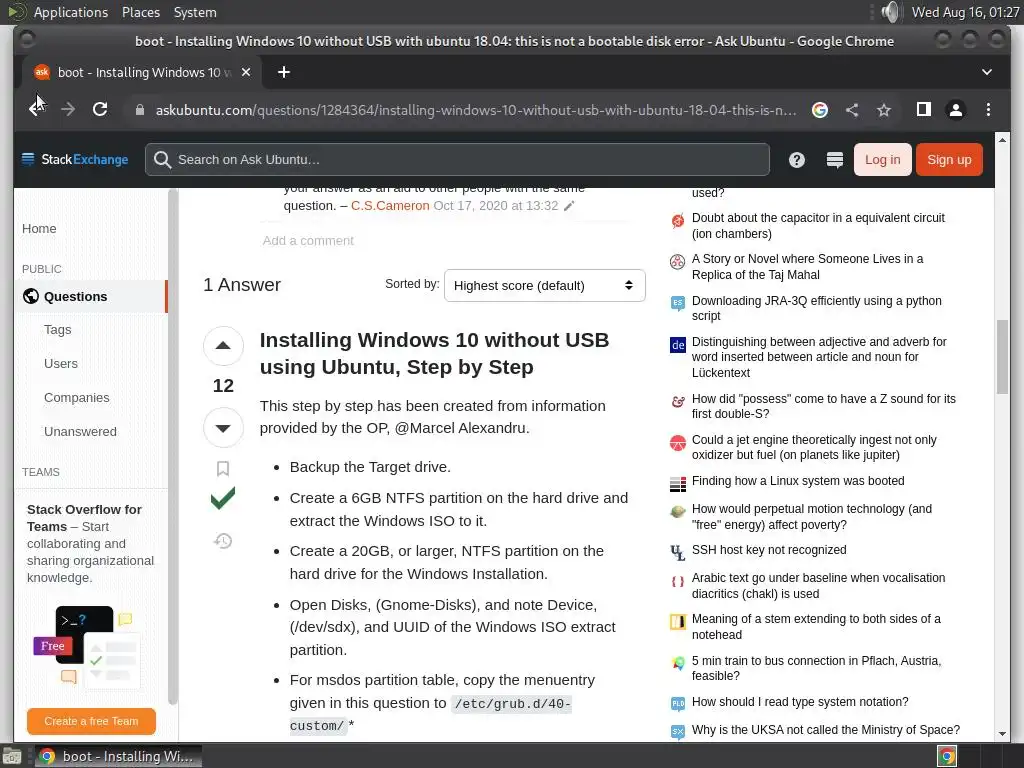Open 'Finding how a Linux system was booted'
The width and height of the screenshot is (1024, 768).
click(x=797, y=481)
